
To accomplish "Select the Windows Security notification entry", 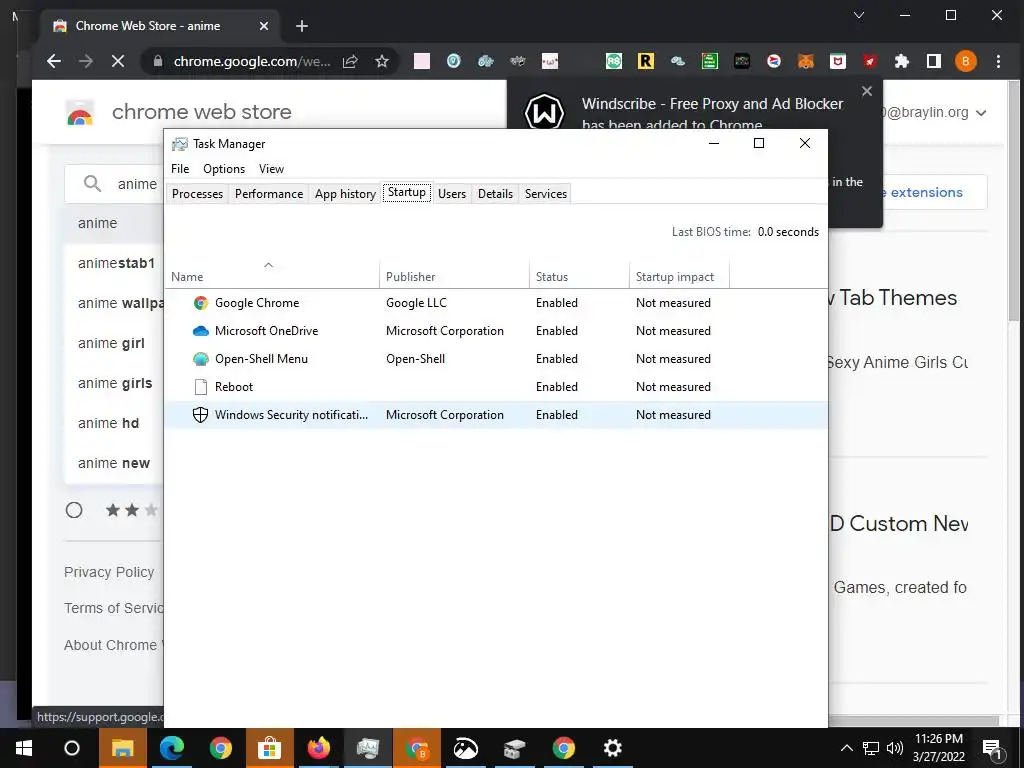I will (496, 415).
